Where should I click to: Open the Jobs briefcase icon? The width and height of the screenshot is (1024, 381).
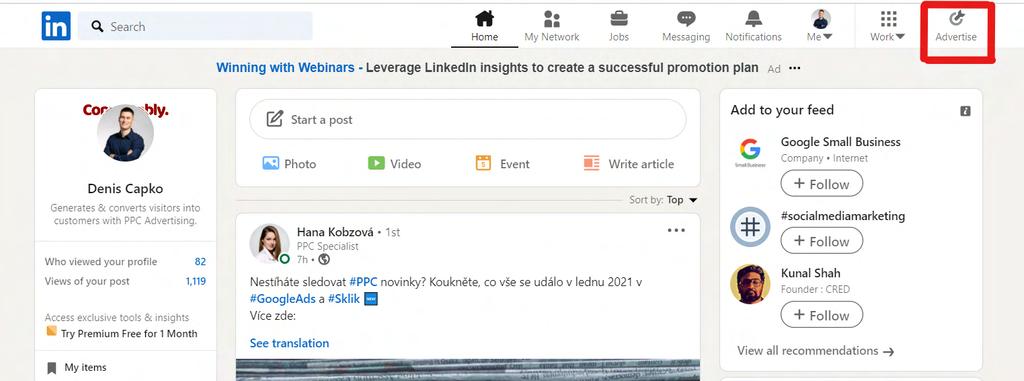click(618, 18)
